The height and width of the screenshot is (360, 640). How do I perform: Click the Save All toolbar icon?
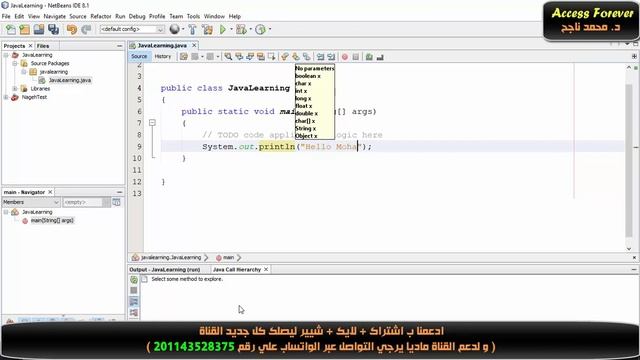53,29
